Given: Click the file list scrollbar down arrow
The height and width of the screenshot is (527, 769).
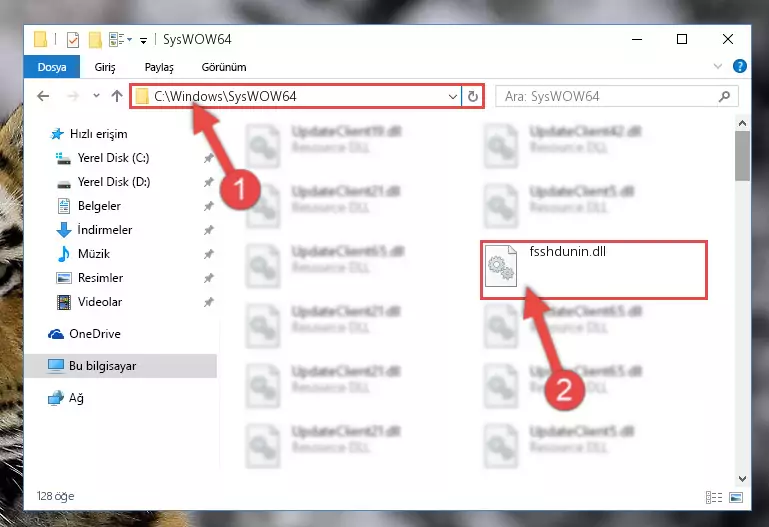Looking at the screenshot, I should pos(743,479).
